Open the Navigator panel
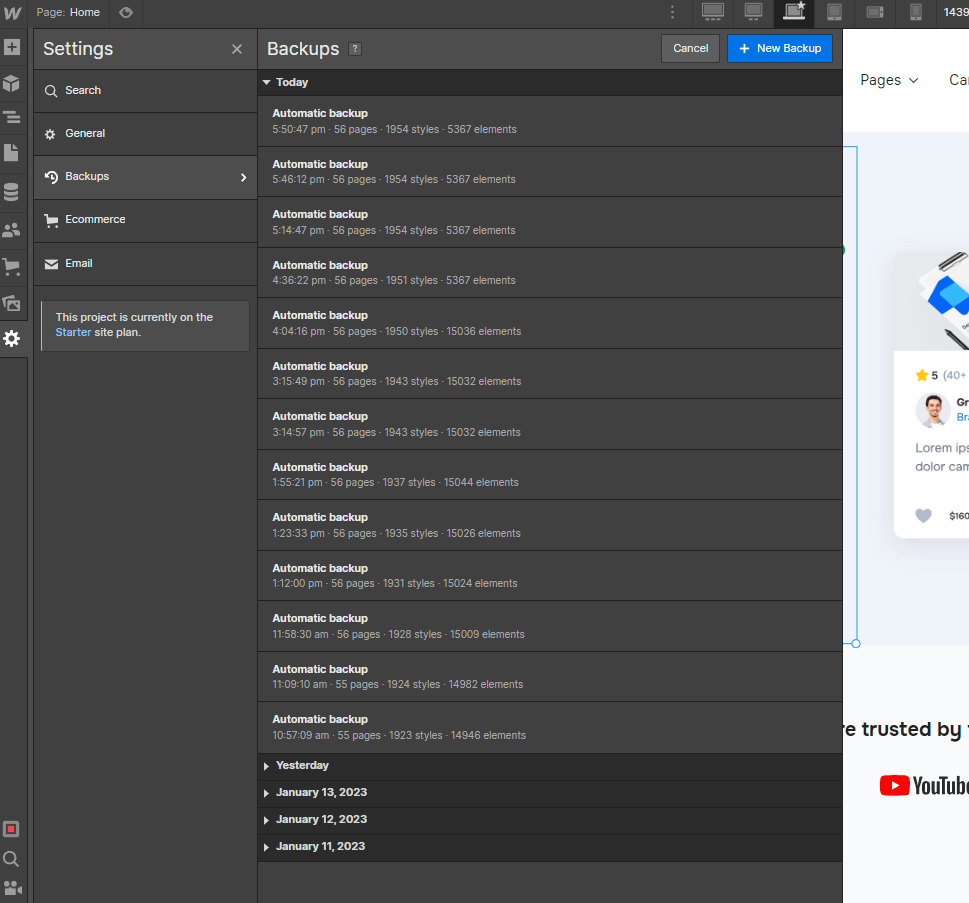 [x=13, y=118]
